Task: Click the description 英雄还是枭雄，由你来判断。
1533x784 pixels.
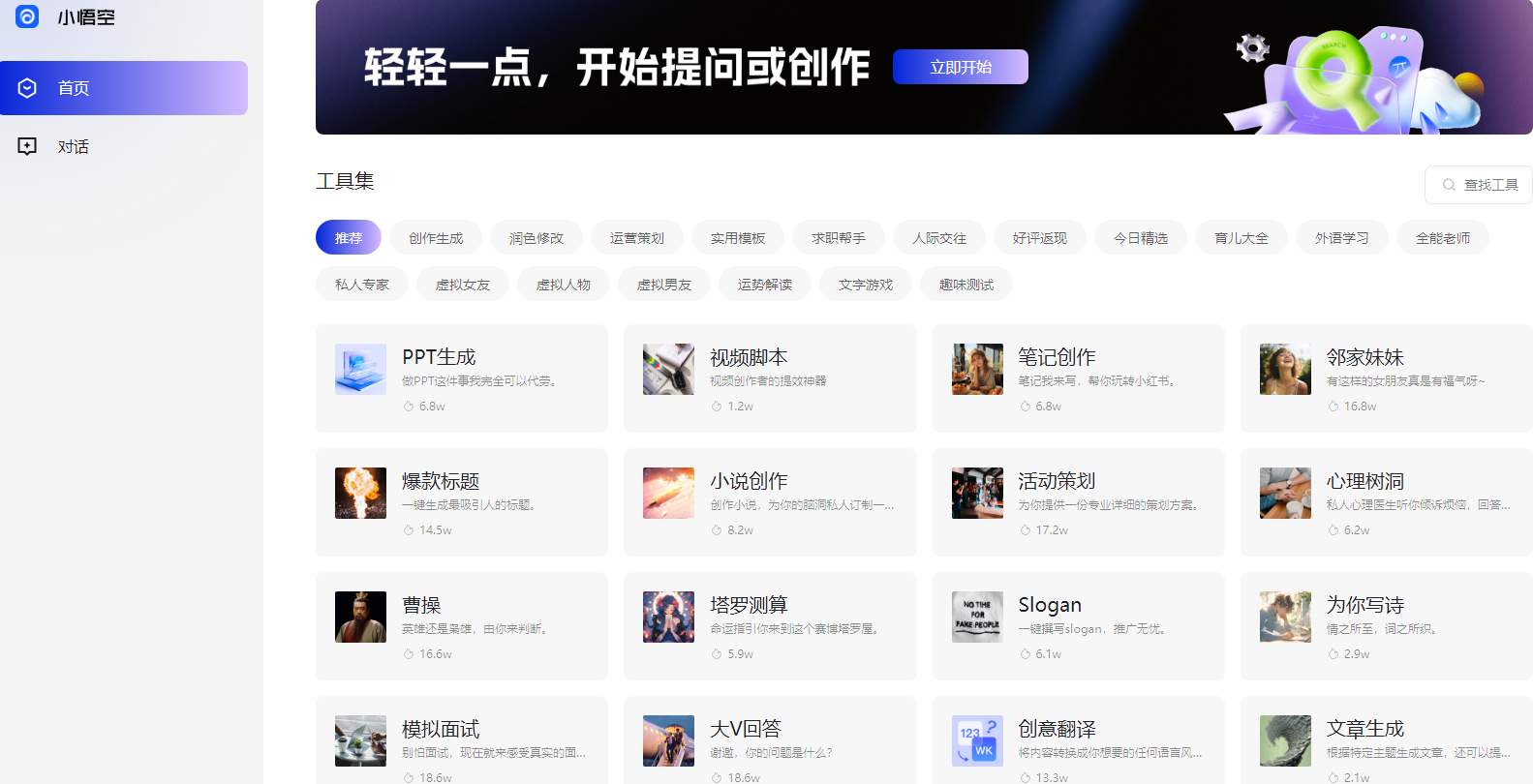Action: (476, 629)
